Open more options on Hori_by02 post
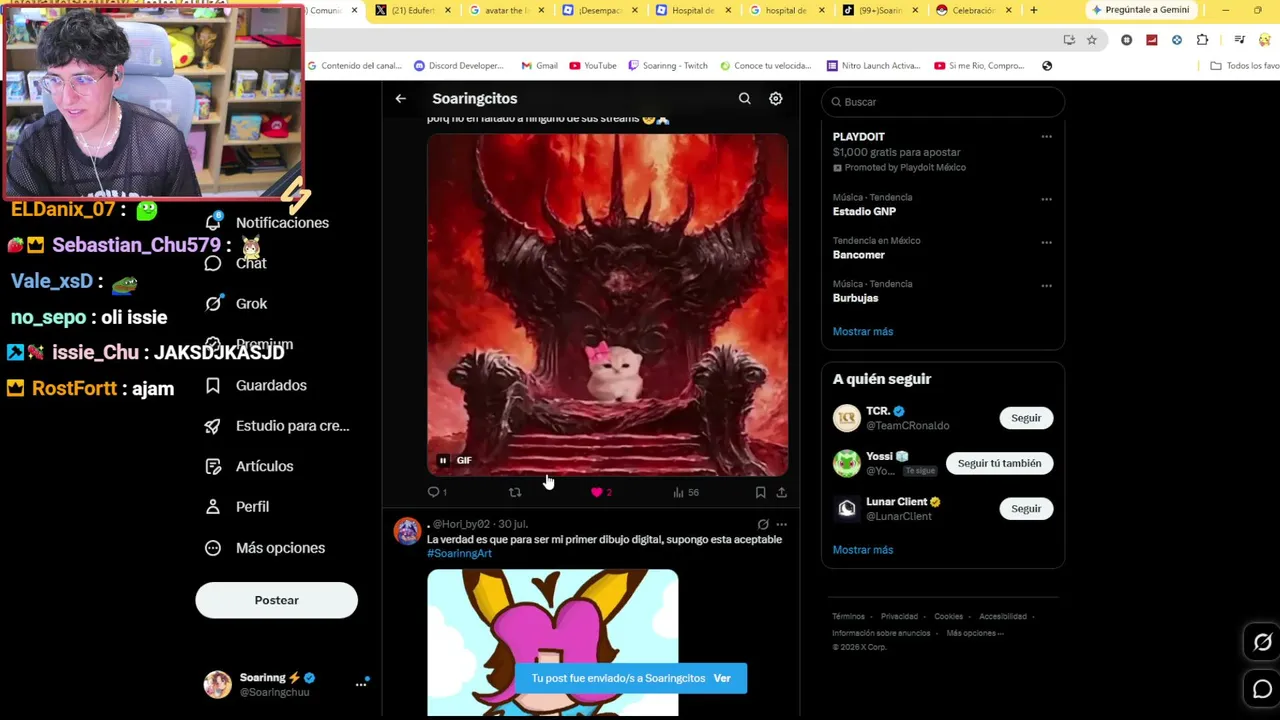 click(x=781, y=524)
